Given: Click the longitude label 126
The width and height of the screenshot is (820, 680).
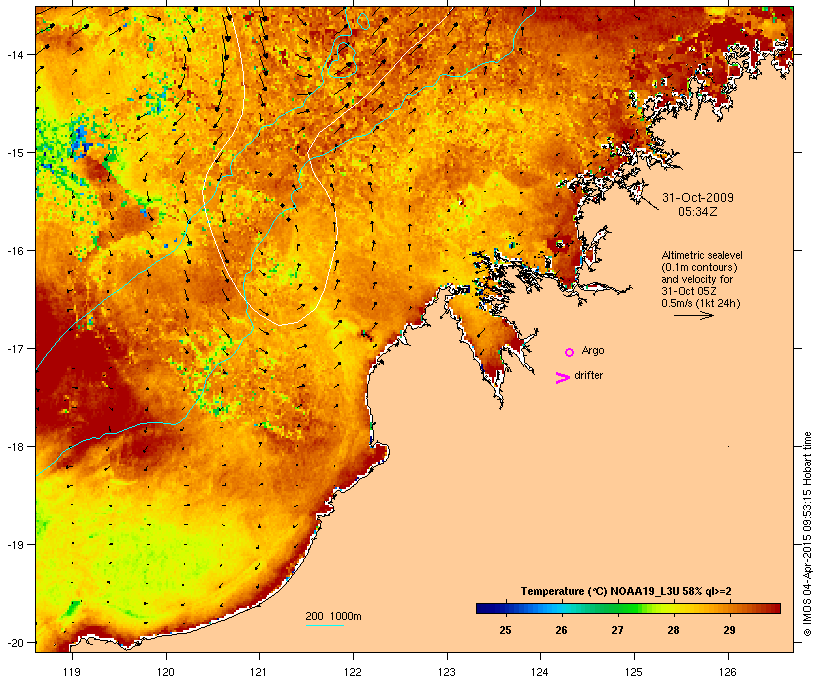Looking at the screenshot, I should (727, 672).
